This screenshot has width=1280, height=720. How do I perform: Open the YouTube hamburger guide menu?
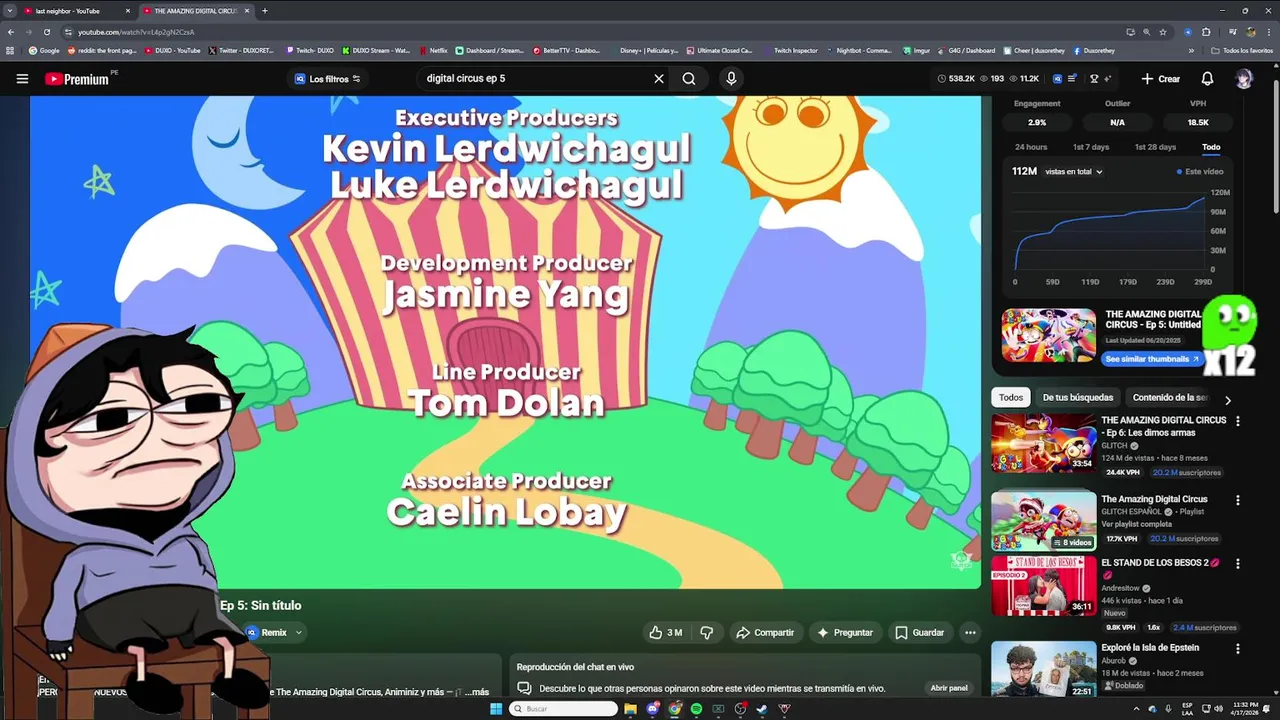coord(22,78)
